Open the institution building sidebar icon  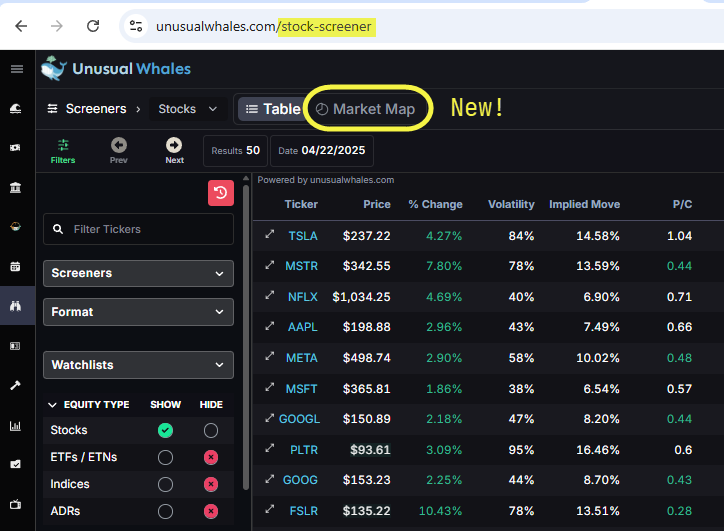pyautogui.click(x=15, y=187)
